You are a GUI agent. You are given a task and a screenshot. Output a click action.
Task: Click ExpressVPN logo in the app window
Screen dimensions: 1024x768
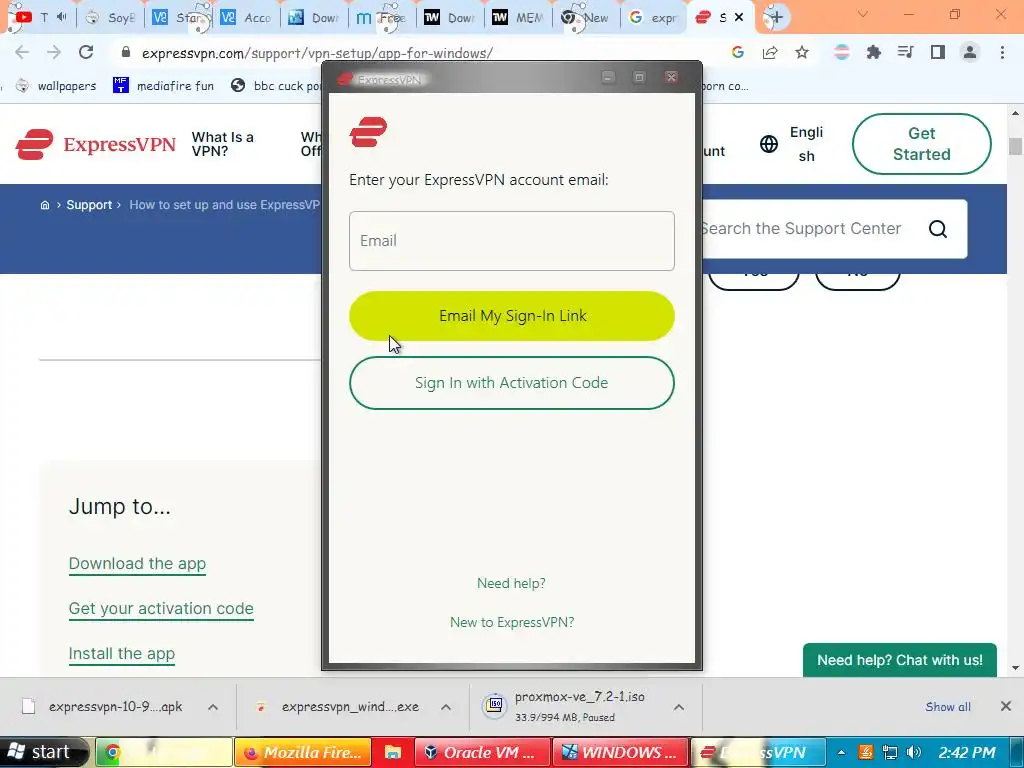[x=368, y=132]
